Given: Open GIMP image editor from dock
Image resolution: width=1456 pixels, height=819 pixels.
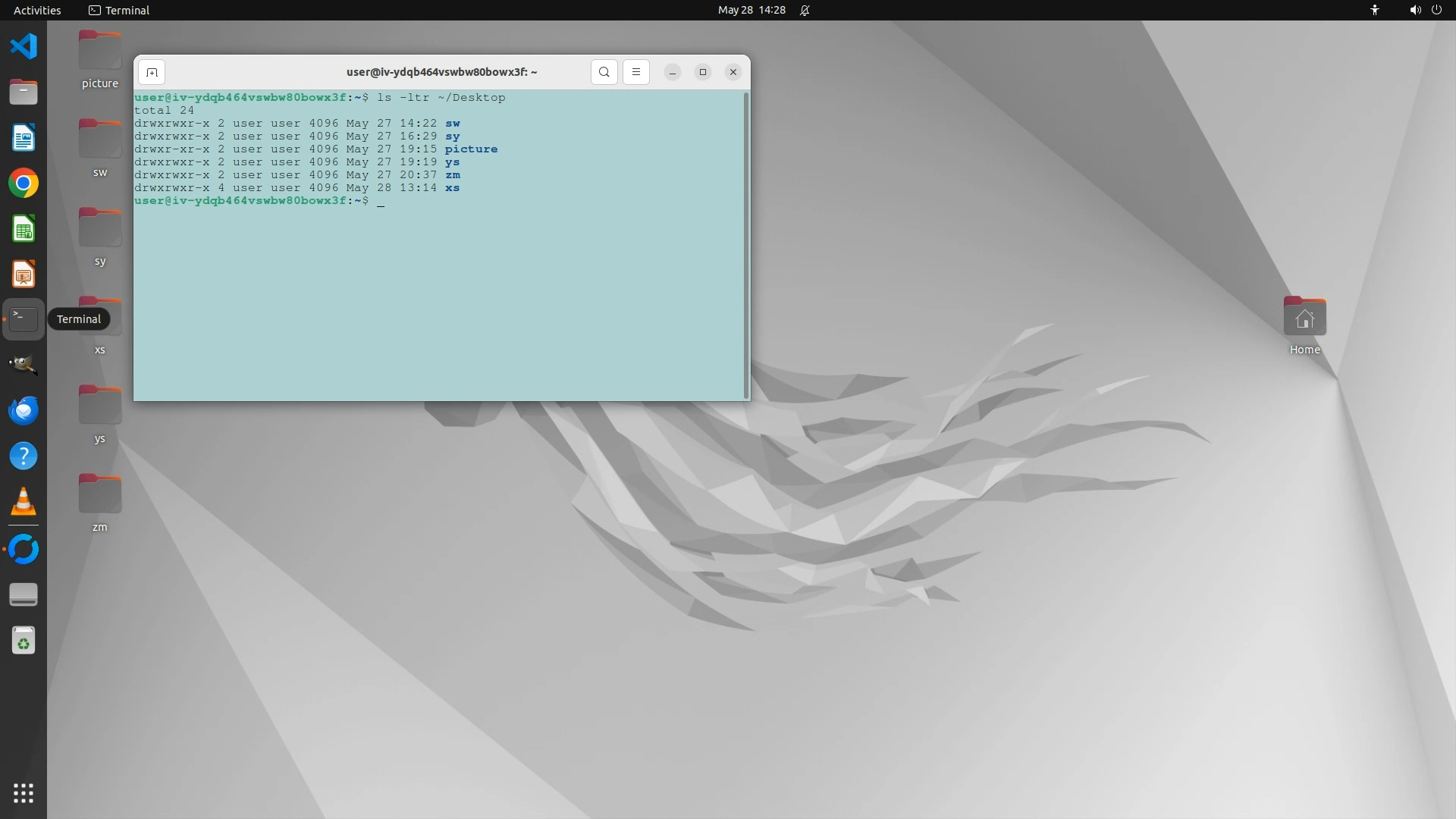Looking at the screenshot, I should coord(24,365).
